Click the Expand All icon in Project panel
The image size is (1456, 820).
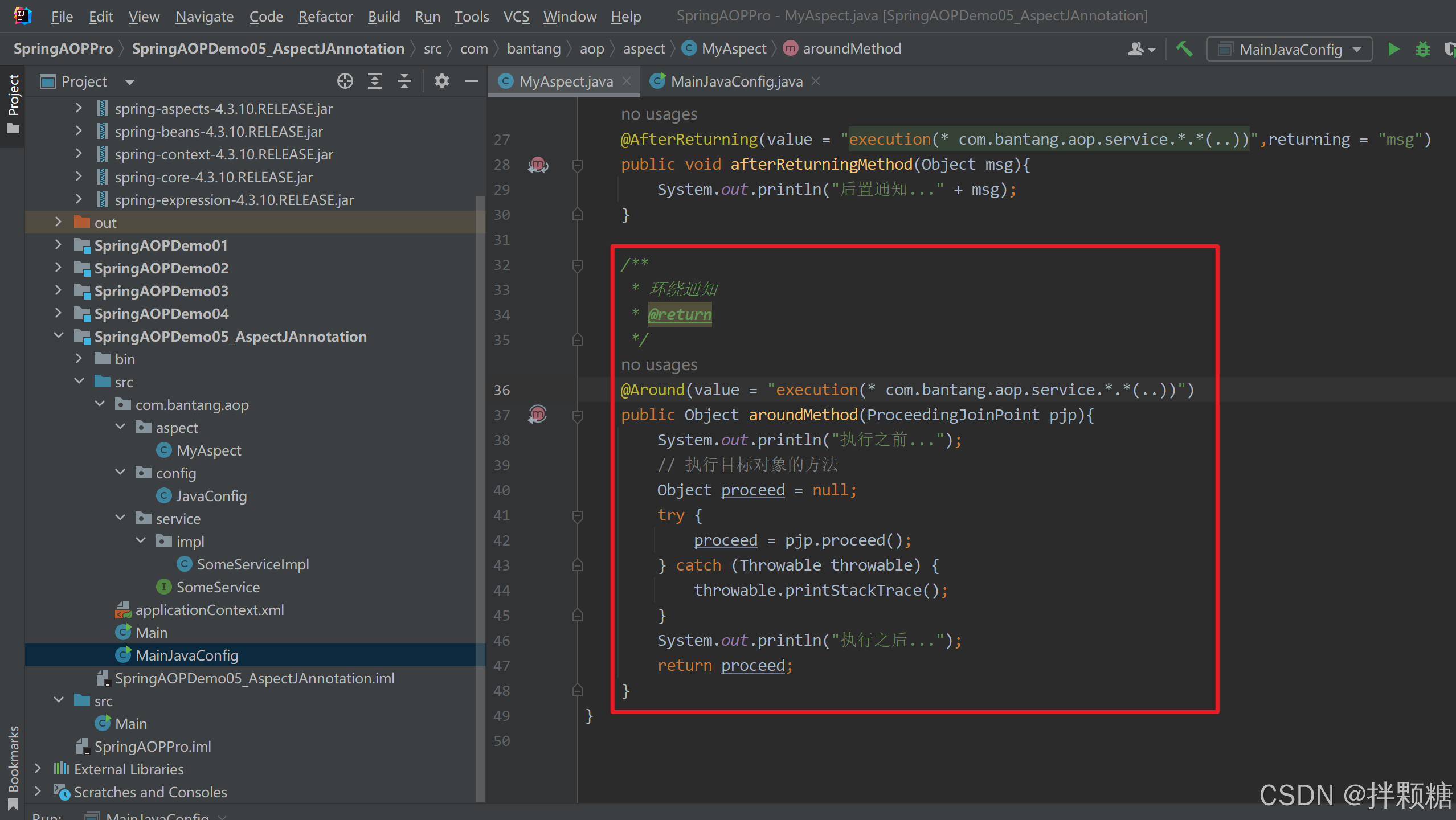click(x=374, y=81)
